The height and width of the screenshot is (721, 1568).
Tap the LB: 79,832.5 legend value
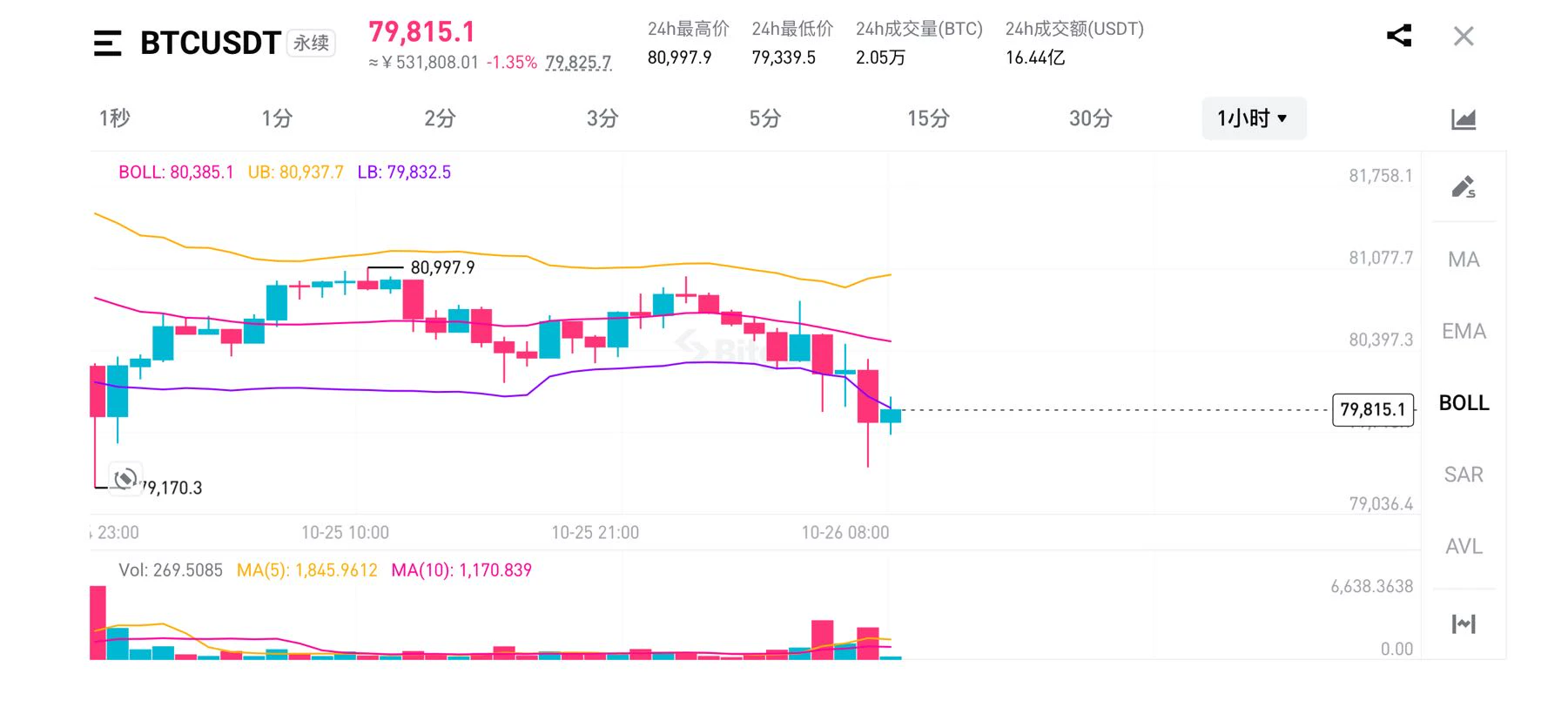point(404,172)
